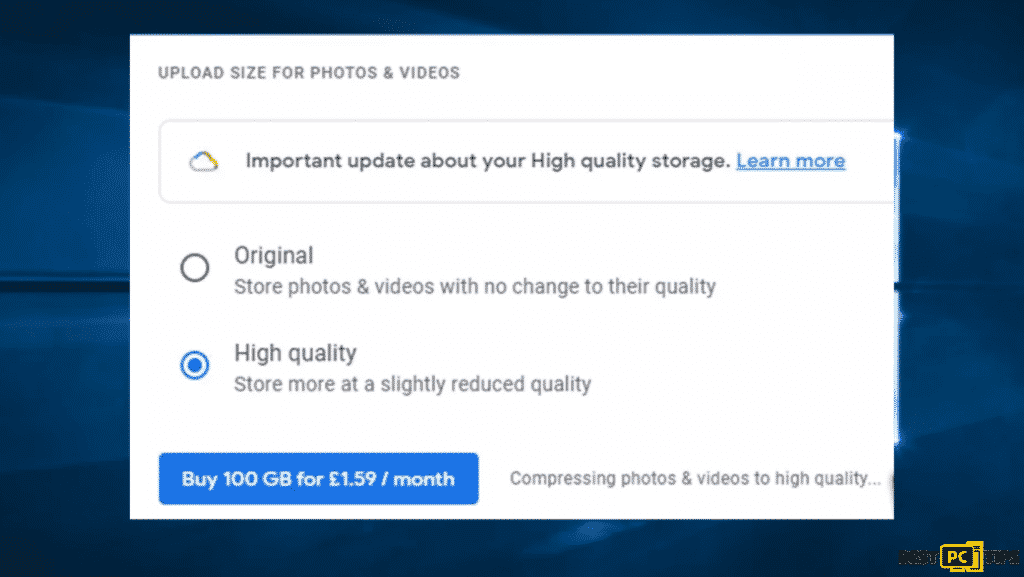Select the Original radio button

[195, 268]
